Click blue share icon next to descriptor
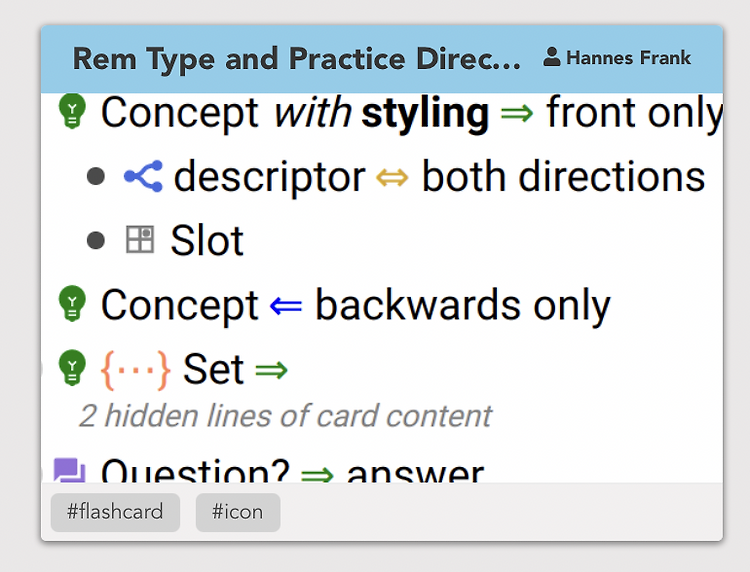Viewport: 750px width, 572px height. point(143,176)
